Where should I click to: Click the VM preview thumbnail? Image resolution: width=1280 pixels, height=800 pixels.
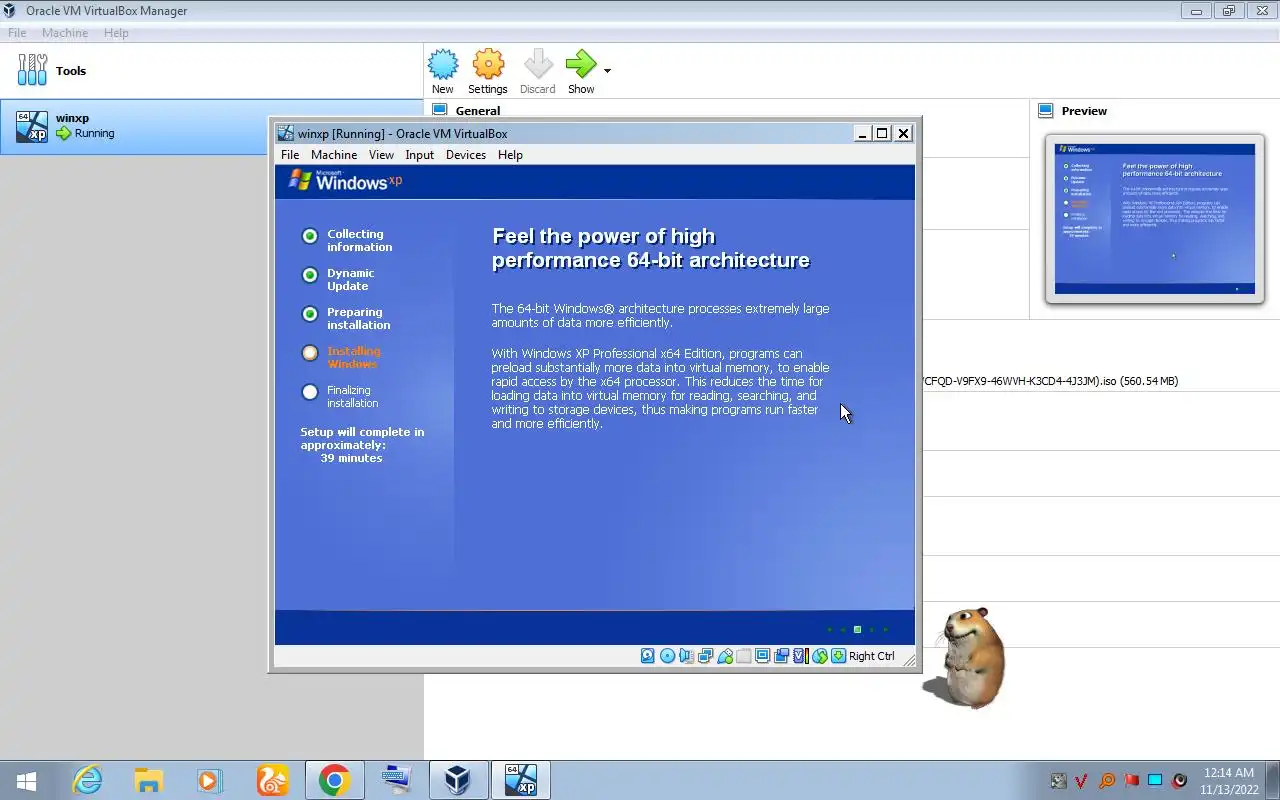click(1154, 219)
